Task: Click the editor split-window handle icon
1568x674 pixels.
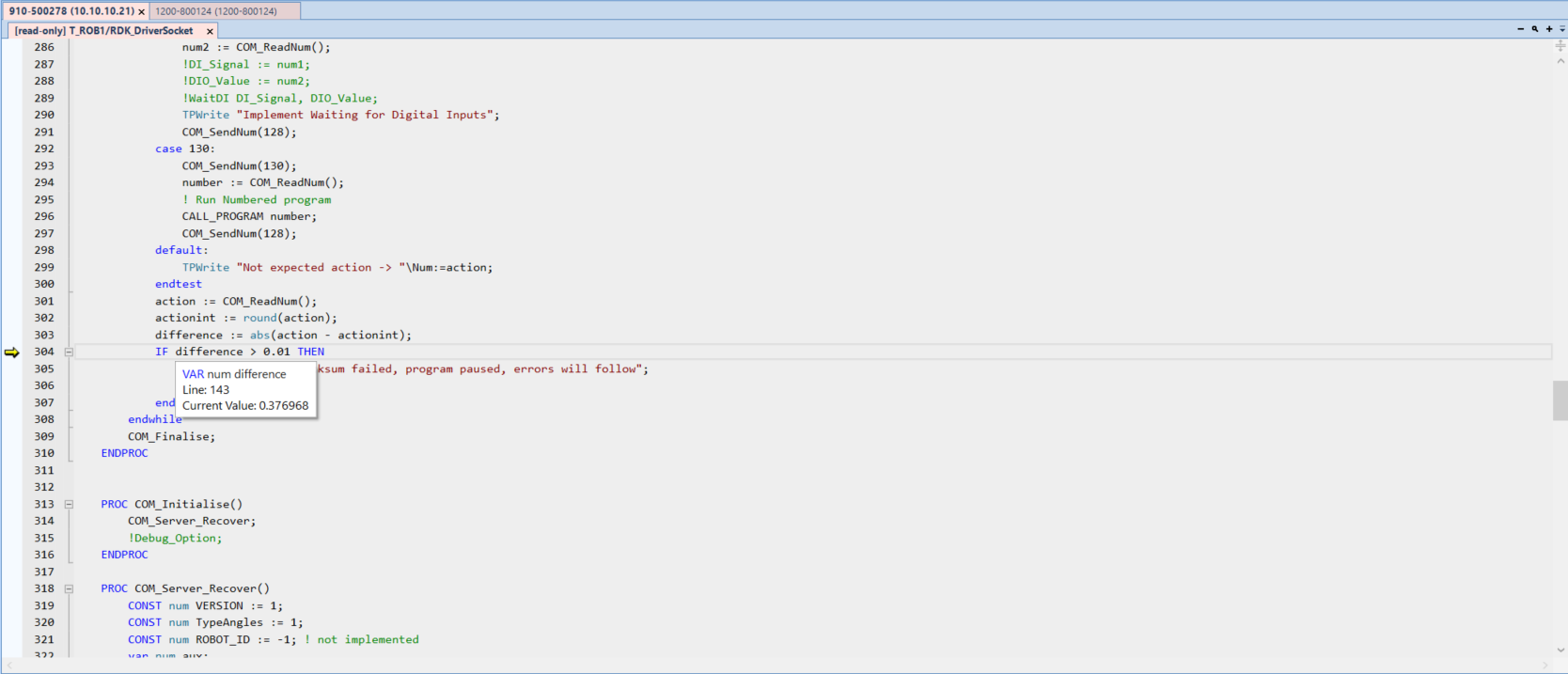Action: pos(1560,45)
